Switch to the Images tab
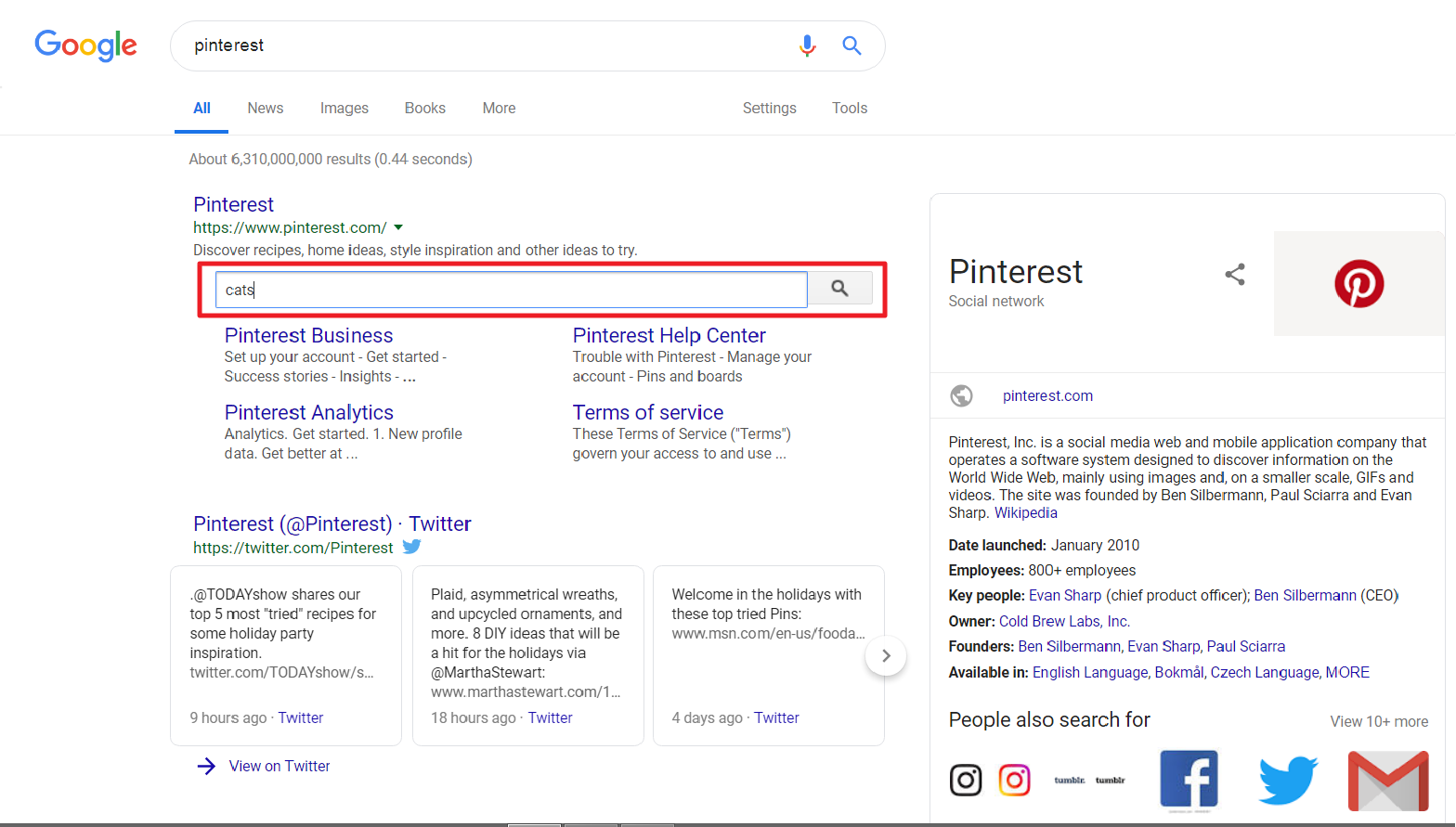Screen dimensions: 1456x827 pyautogui.click(x=344, y=108)
